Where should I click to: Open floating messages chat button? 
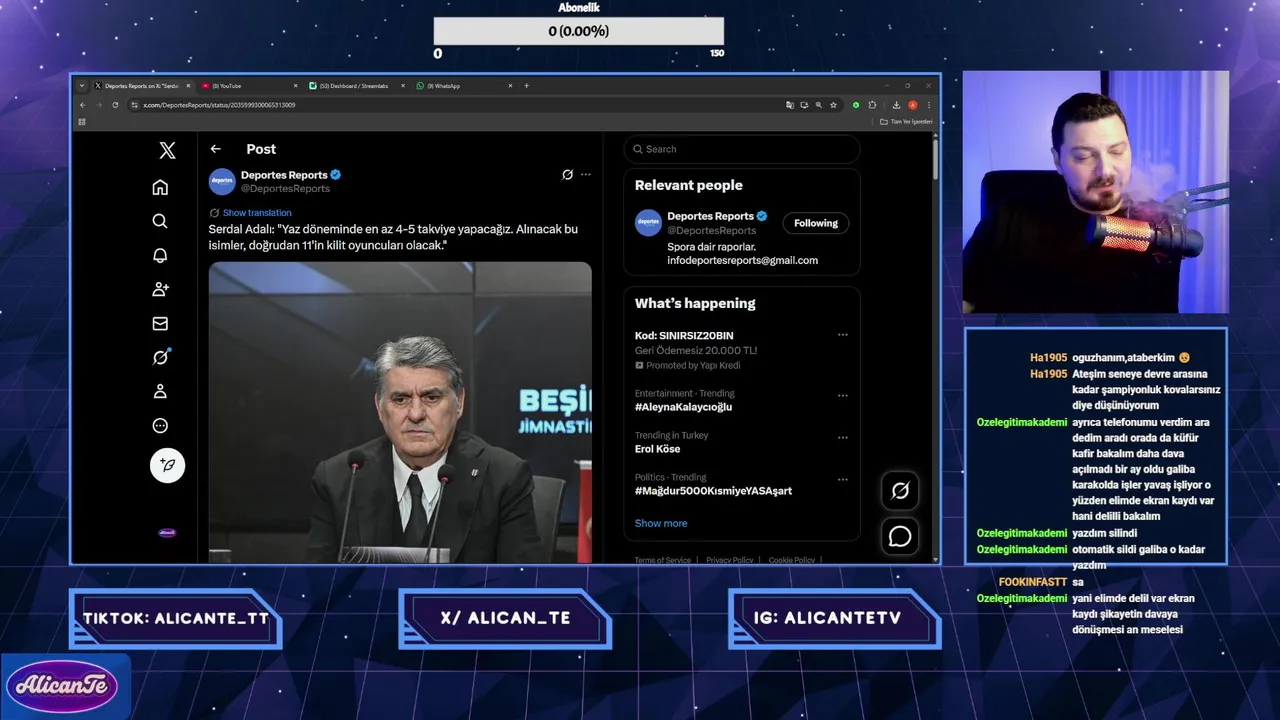[x=900, y=537]
